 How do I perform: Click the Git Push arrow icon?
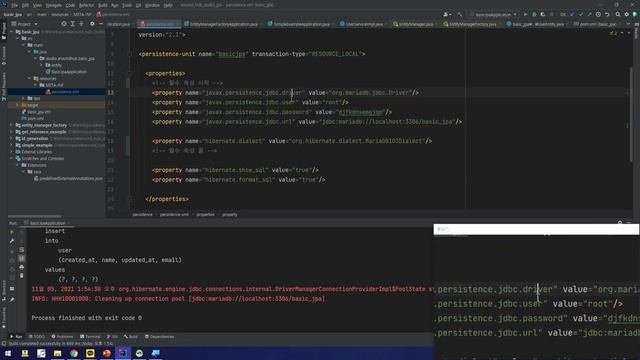pyautogui.click(x=589, y=14)
